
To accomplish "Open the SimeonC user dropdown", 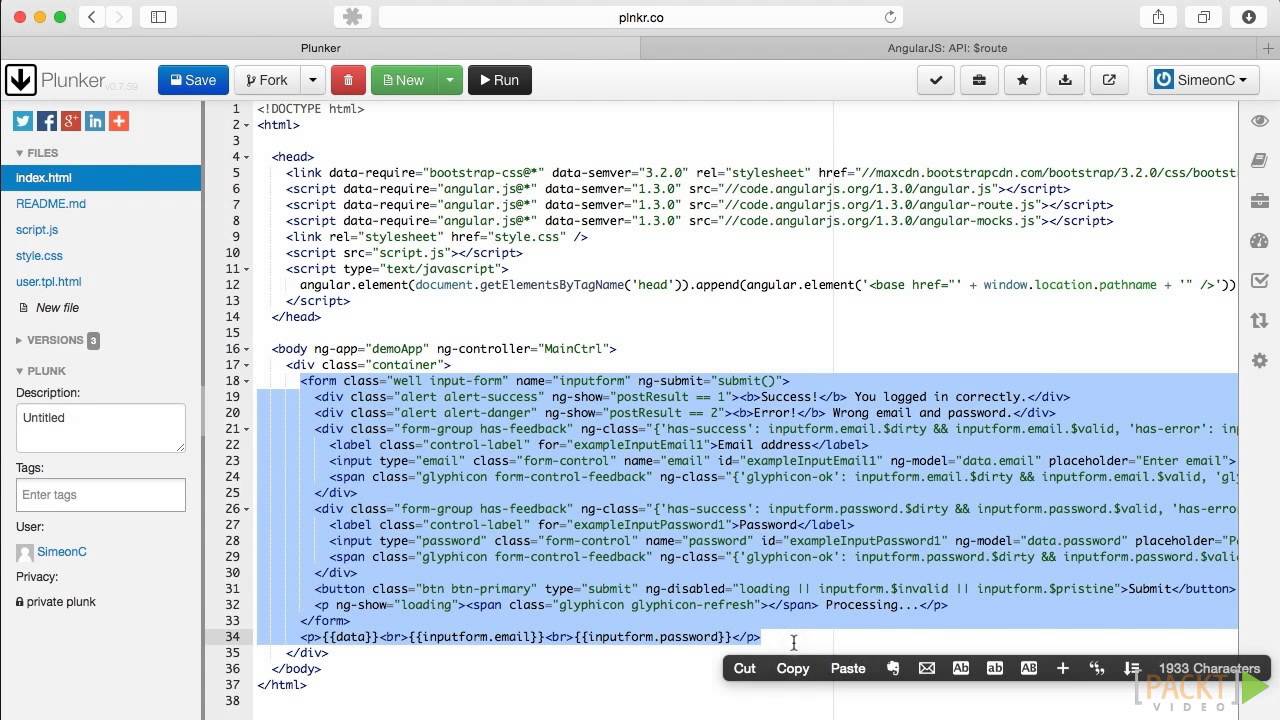I will pos(1203,80).
